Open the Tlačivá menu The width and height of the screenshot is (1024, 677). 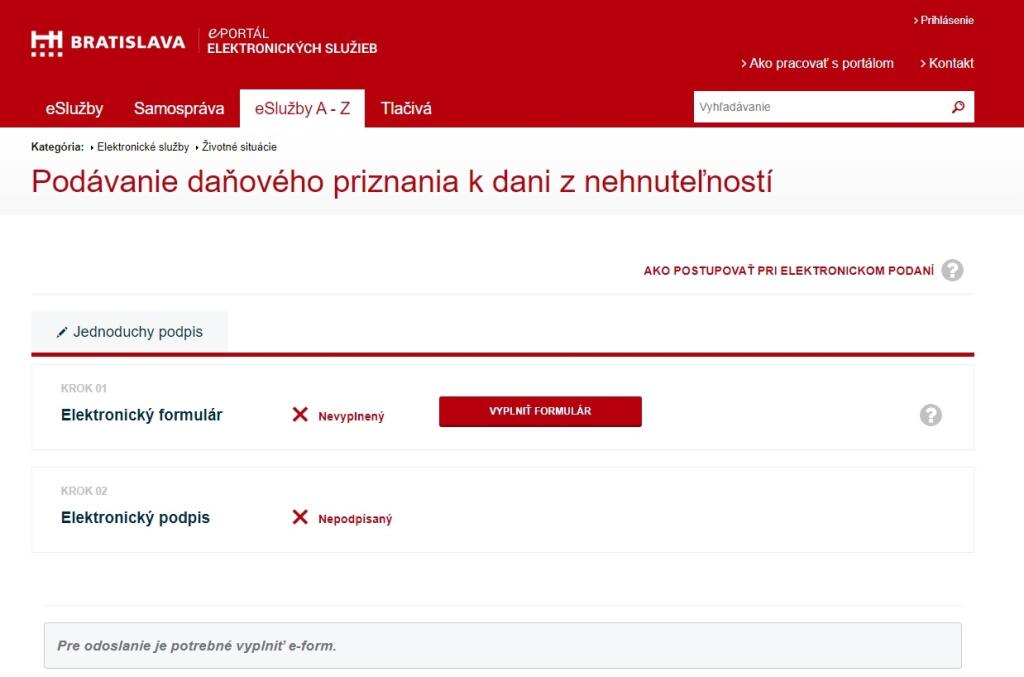coord(406,108)
